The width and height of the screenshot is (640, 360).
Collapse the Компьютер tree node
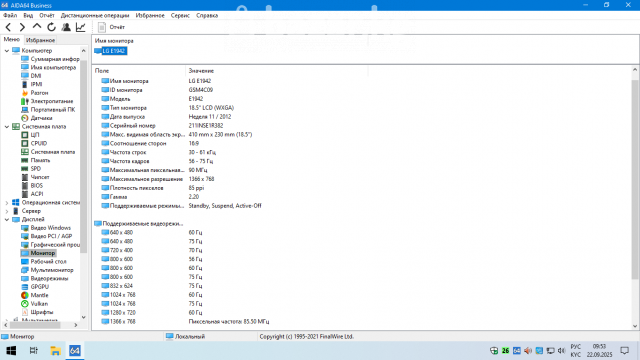7,51
